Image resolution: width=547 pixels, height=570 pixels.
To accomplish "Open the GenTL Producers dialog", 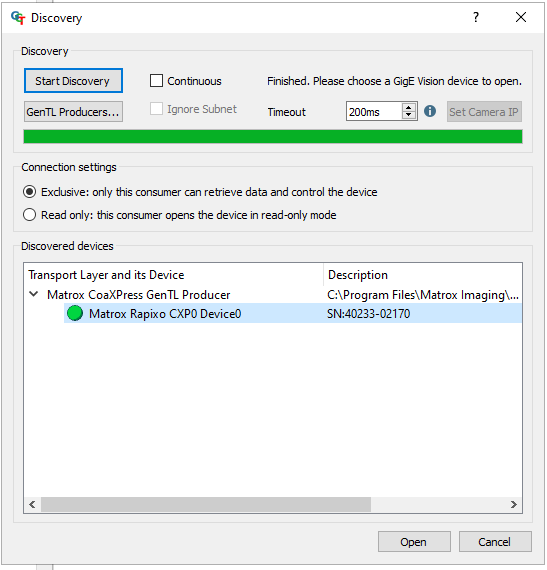I will (x=73, y=112).
